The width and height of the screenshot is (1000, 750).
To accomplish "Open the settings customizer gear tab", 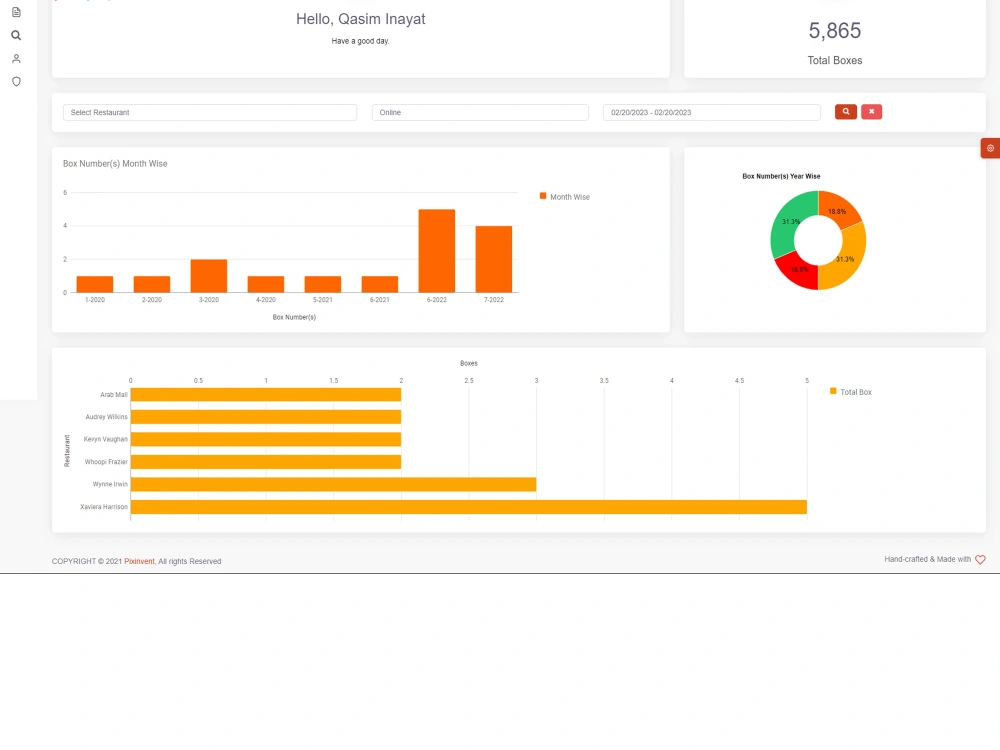I will [x=990, y=148].
